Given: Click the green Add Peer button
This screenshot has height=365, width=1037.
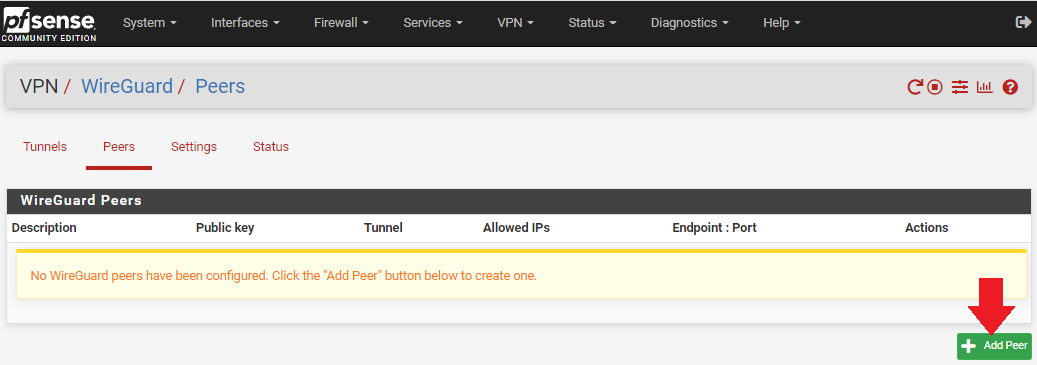Looking at the screenshot, I should (994, 346).
